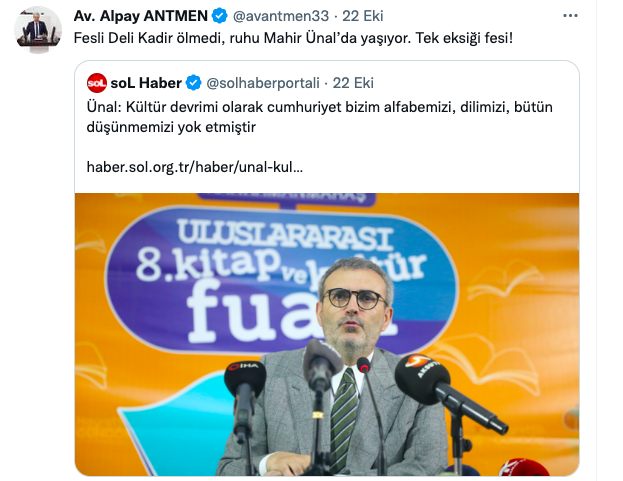This screenshot has width=623, height=481.
Task: Click the orange Aksu TV microphone in the photo
Action: [422, 376]
